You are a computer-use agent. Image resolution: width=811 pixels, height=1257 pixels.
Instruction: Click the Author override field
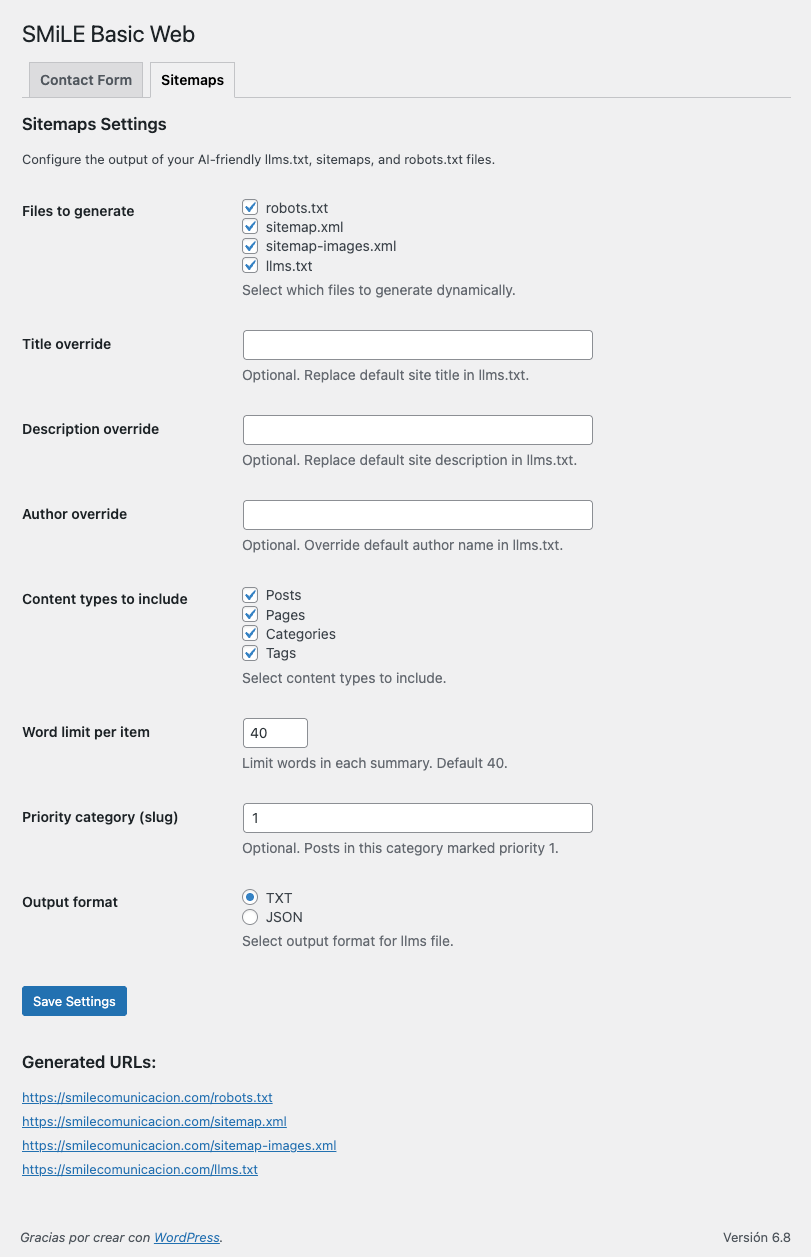pyautogui.click(x=417, y=515)
